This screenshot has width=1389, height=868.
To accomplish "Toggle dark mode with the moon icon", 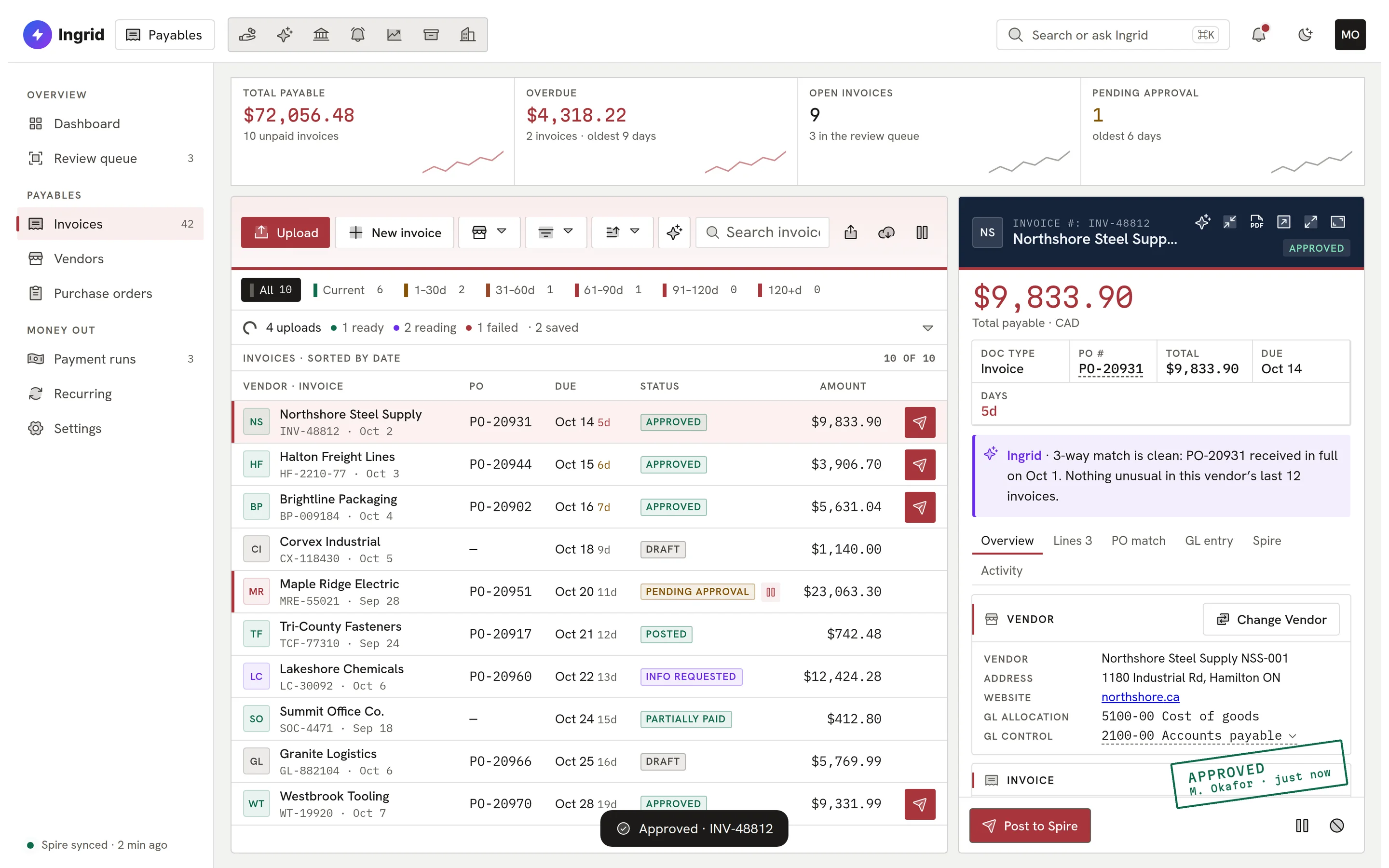I will pyautogui.click(x=1305, y=35).
